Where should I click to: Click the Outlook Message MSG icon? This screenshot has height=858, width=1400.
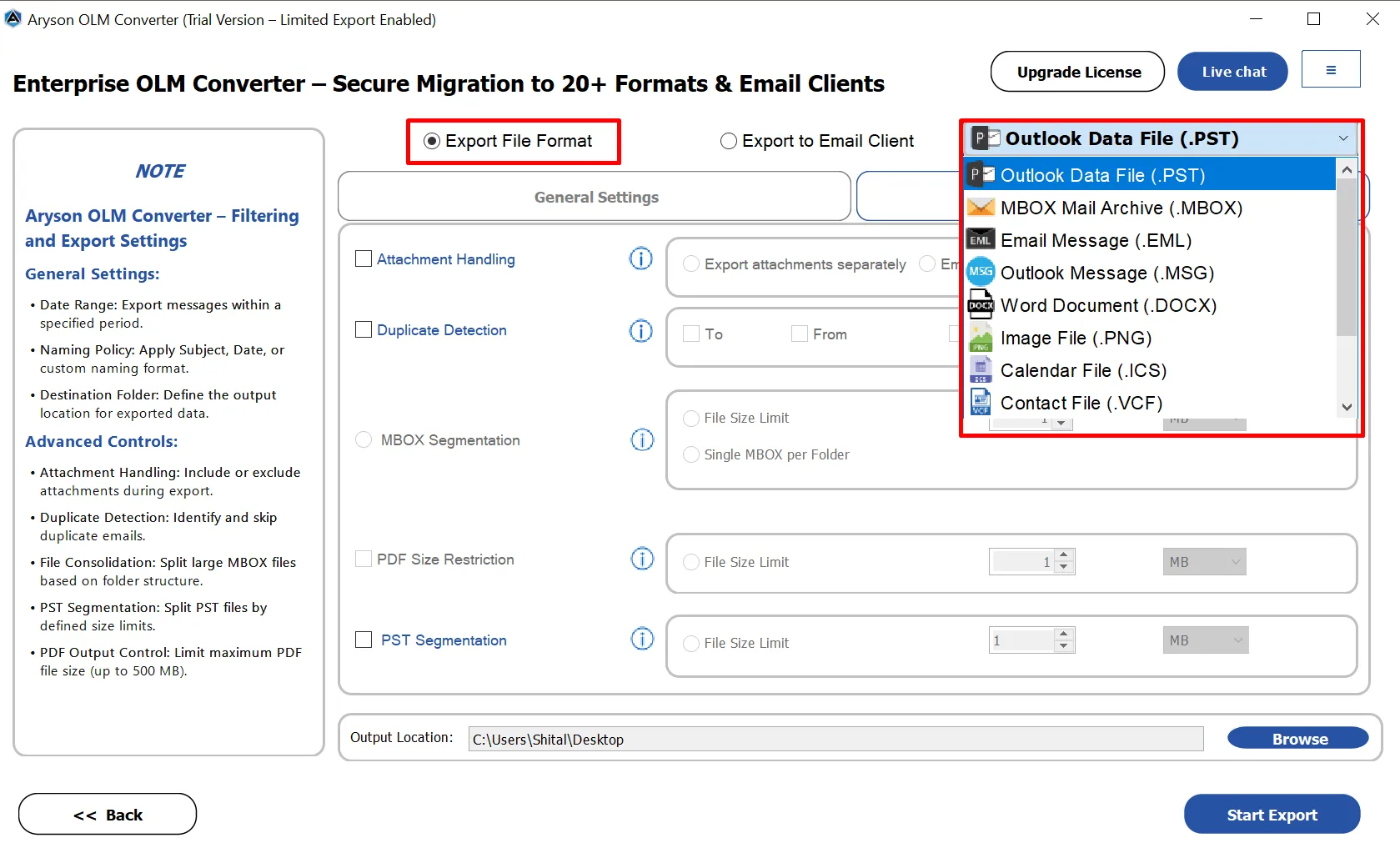pos(981,273)
